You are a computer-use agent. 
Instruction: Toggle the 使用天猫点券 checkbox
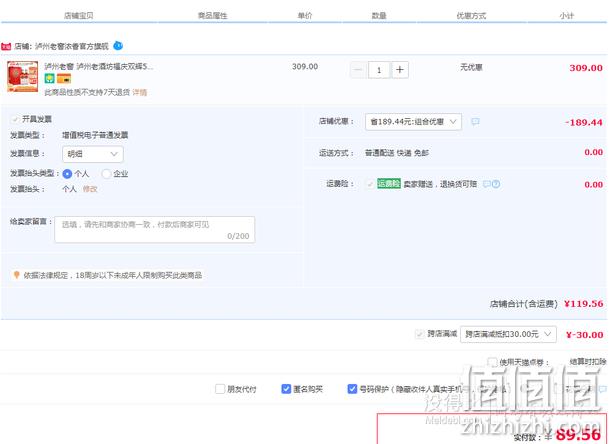tap(492, 362)
